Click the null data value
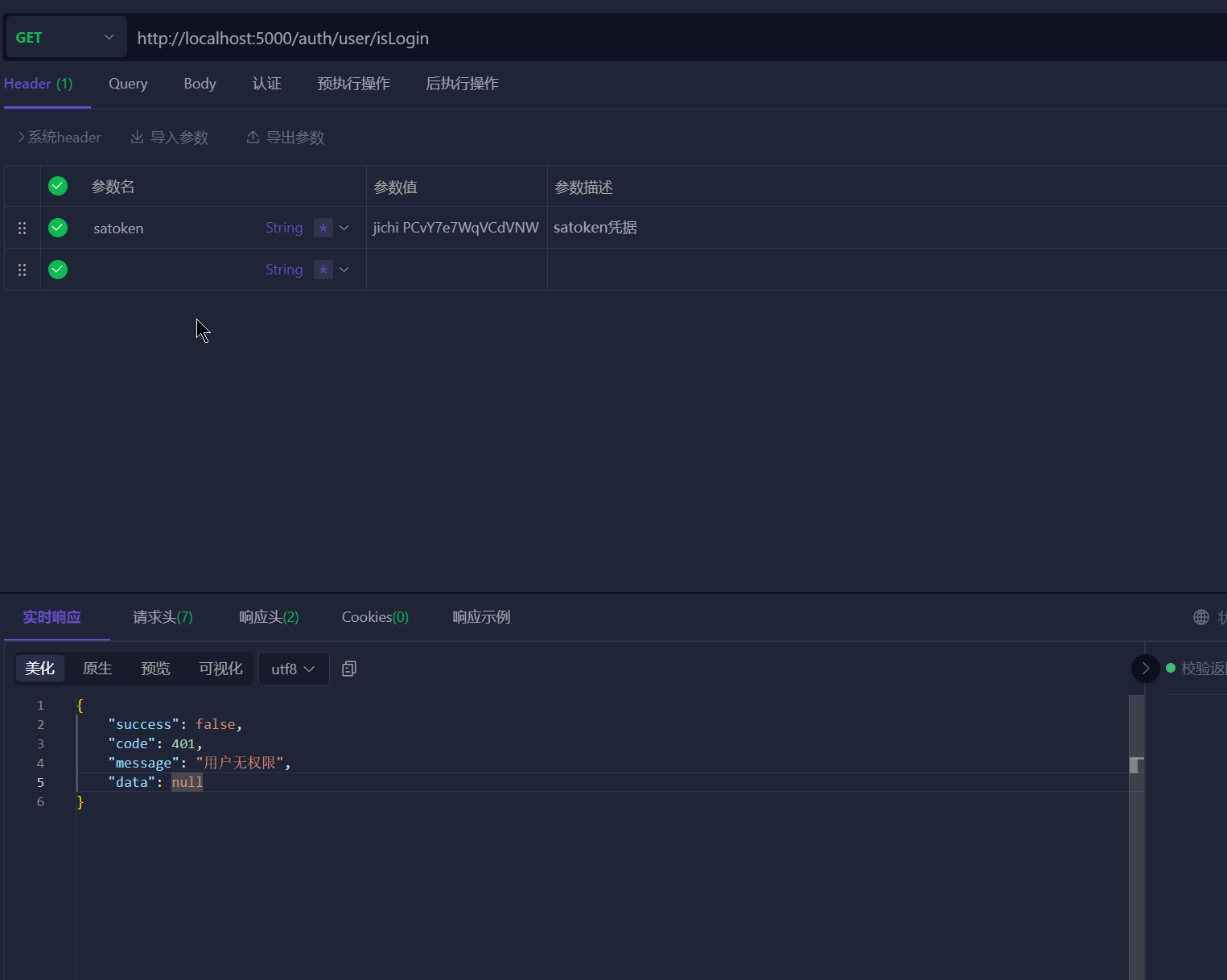This screenshot has height=980, width=1227. [x=187, y=782]
